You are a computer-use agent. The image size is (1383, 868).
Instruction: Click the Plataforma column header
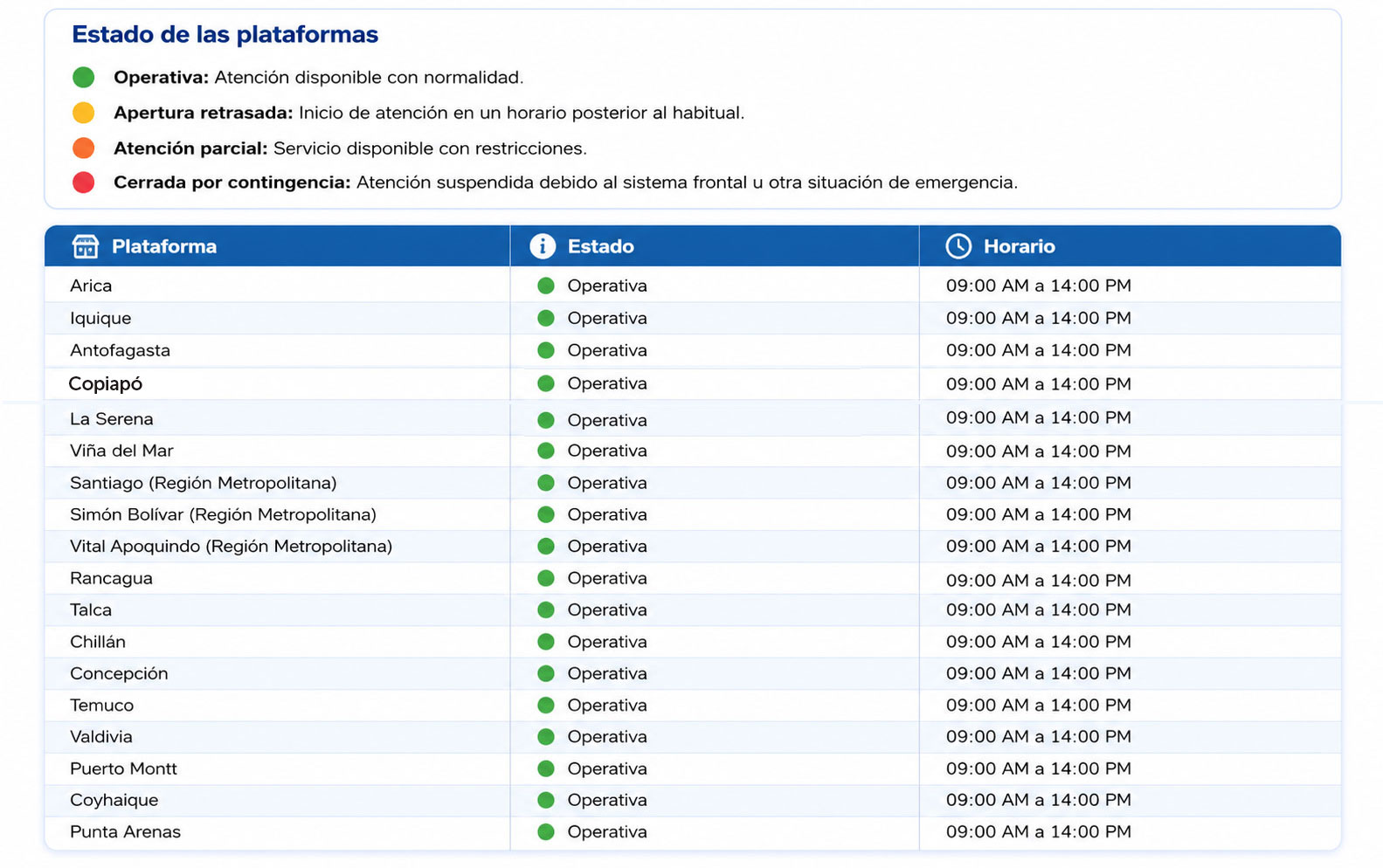(277, 246)
